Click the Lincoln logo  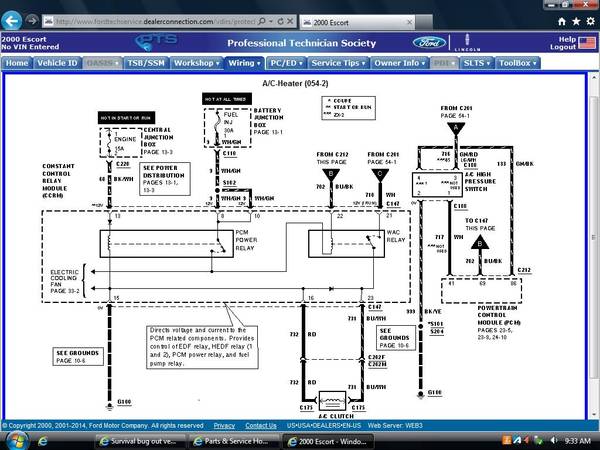tap(467, 42)
